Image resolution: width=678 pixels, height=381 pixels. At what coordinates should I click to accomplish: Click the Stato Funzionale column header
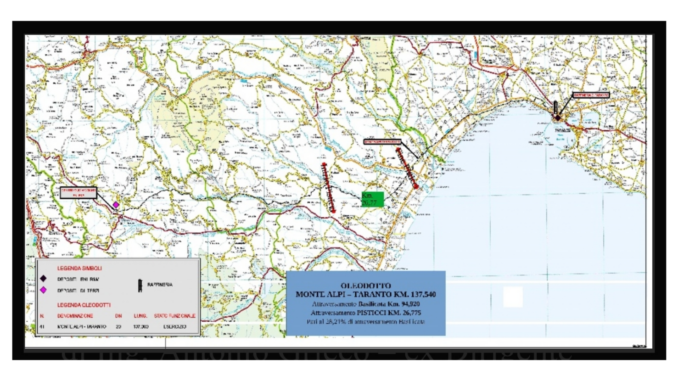coord(175,316)
